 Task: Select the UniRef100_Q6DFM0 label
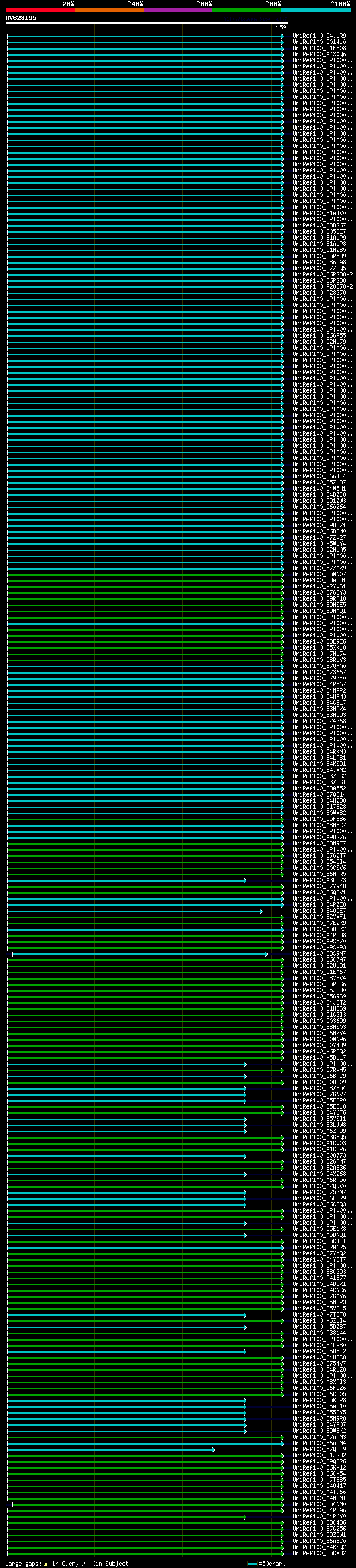(319, 531)
